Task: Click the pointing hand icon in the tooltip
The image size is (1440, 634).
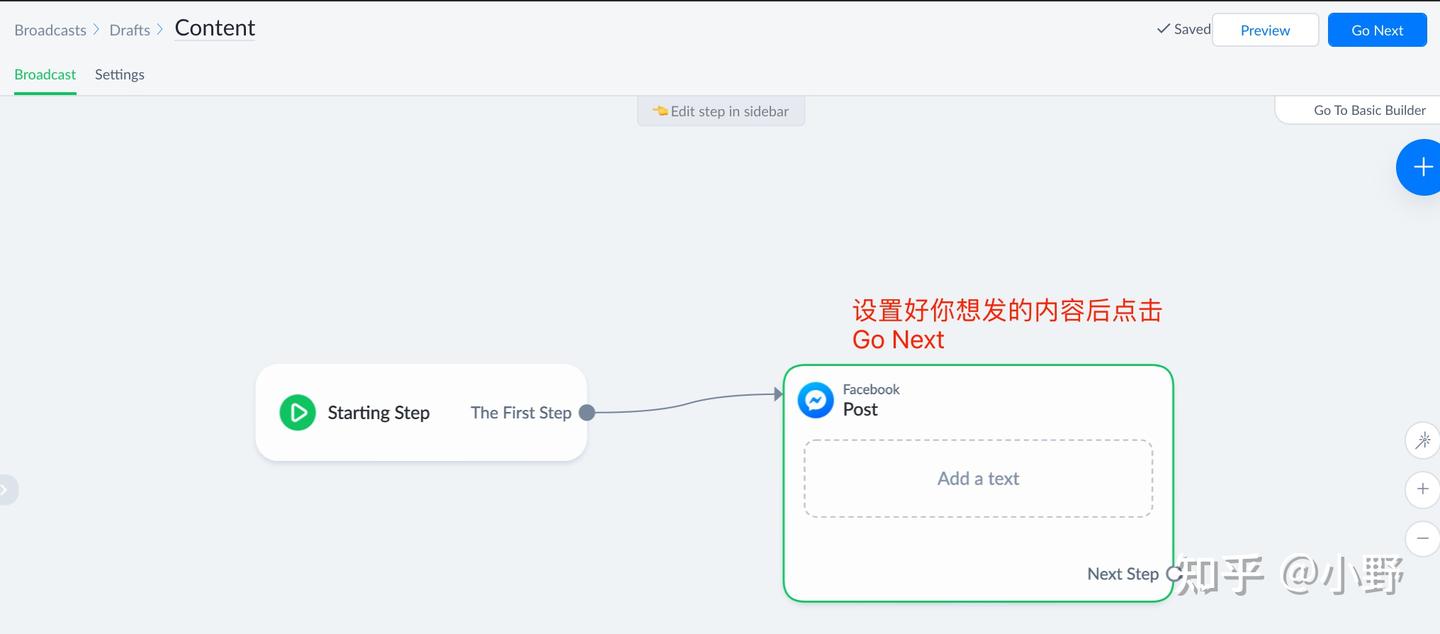Action: click(x=660, y=111)
